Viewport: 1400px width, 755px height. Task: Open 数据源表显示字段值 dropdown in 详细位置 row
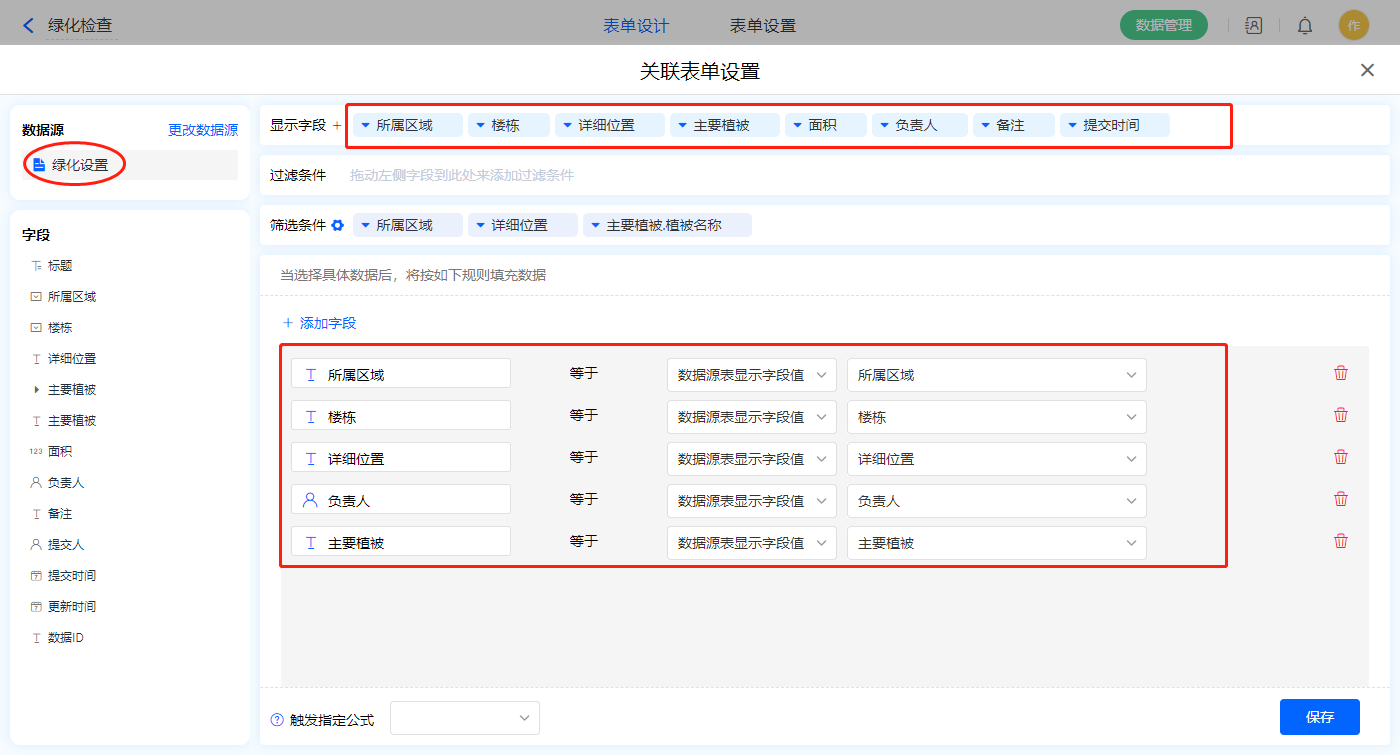pyautogui.click(x=751, y=459)
